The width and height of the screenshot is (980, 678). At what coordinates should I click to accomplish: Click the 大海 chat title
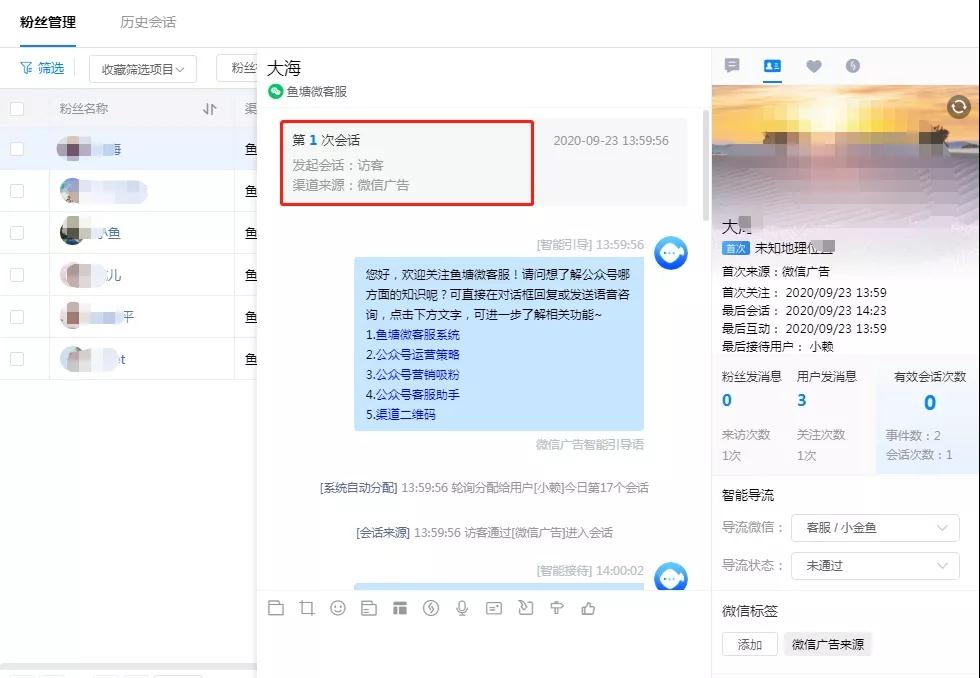click(x=284, y=67)
